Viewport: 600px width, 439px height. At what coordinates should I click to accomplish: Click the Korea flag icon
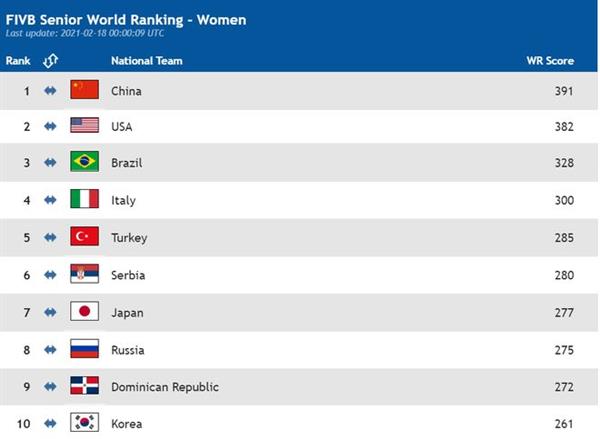tap(85, 422)
